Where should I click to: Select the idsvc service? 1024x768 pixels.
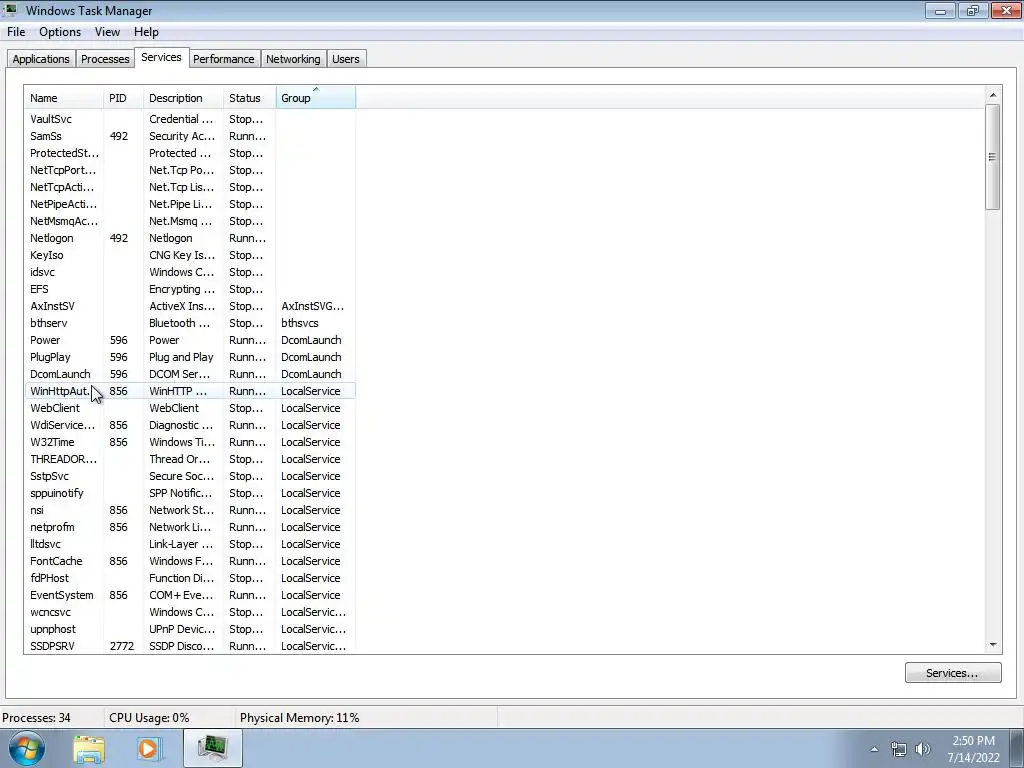[42, 272]
